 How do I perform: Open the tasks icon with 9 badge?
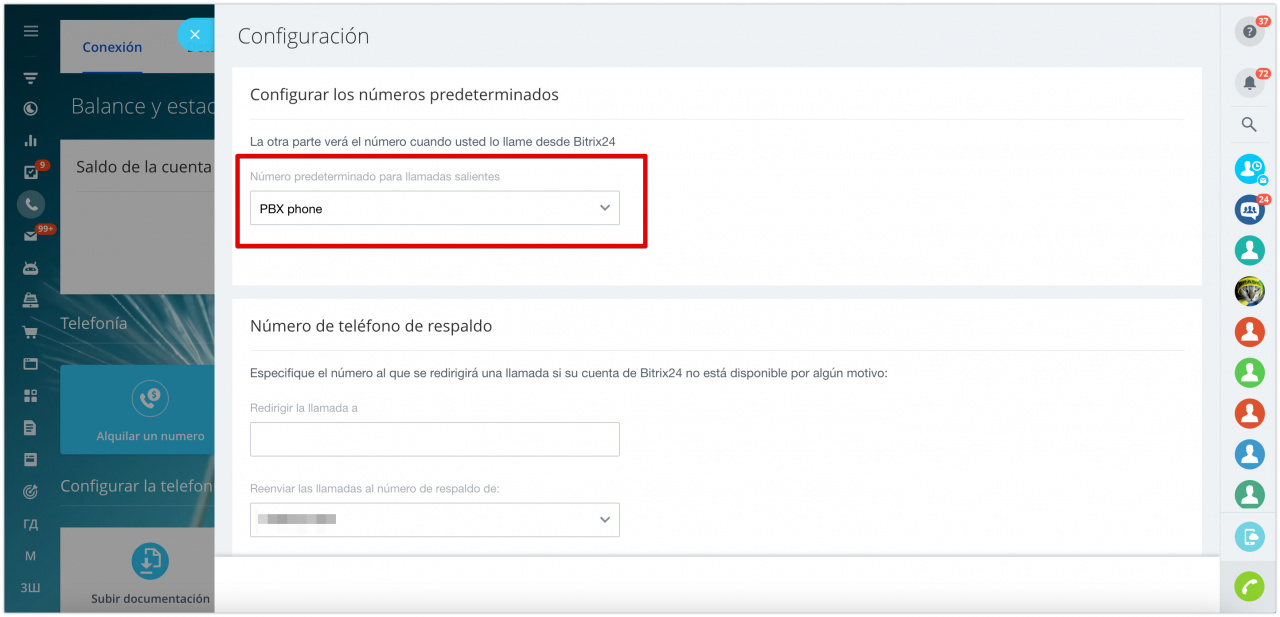[30, 172]
